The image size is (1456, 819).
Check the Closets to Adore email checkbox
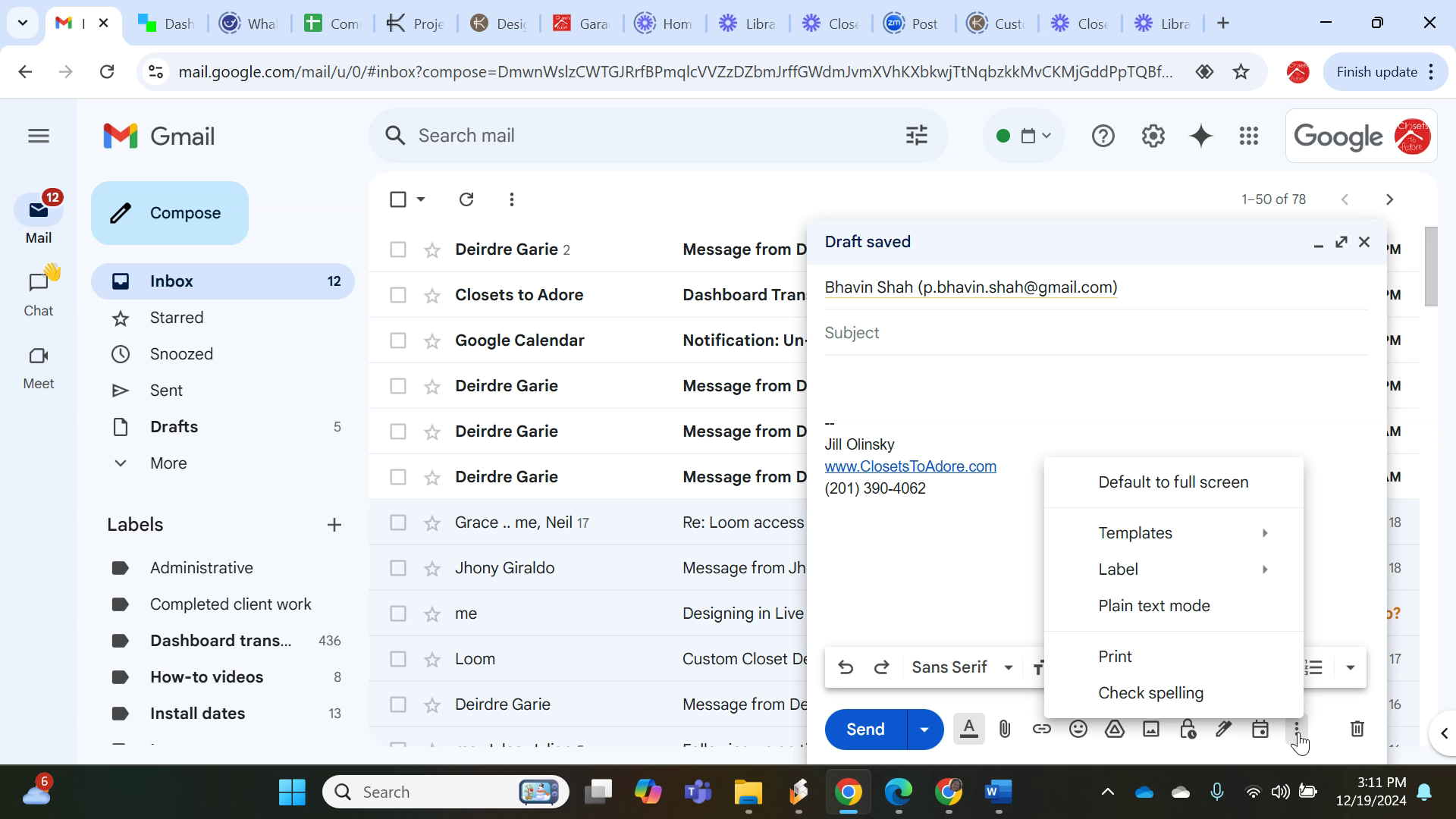click(x=397, y=295)
